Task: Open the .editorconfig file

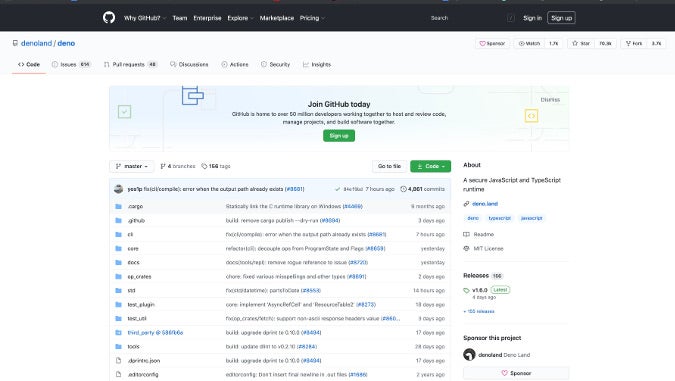Action: (143, 375)
